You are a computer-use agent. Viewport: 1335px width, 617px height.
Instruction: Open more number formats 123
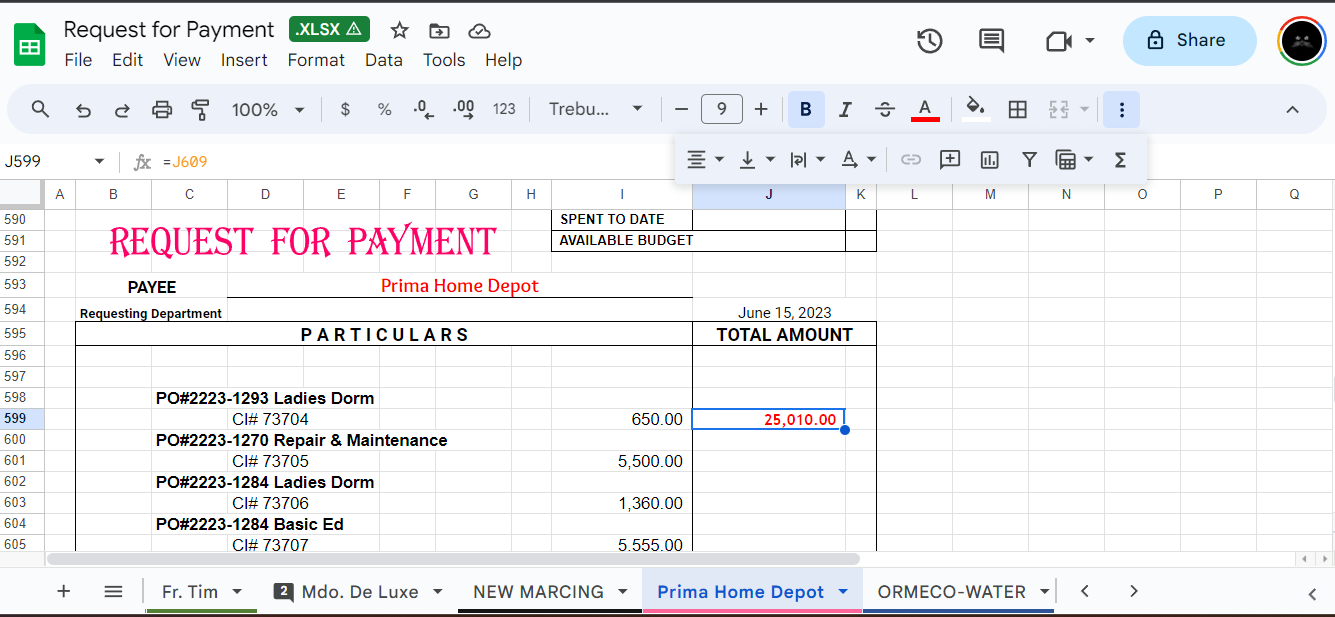(504, 110)
